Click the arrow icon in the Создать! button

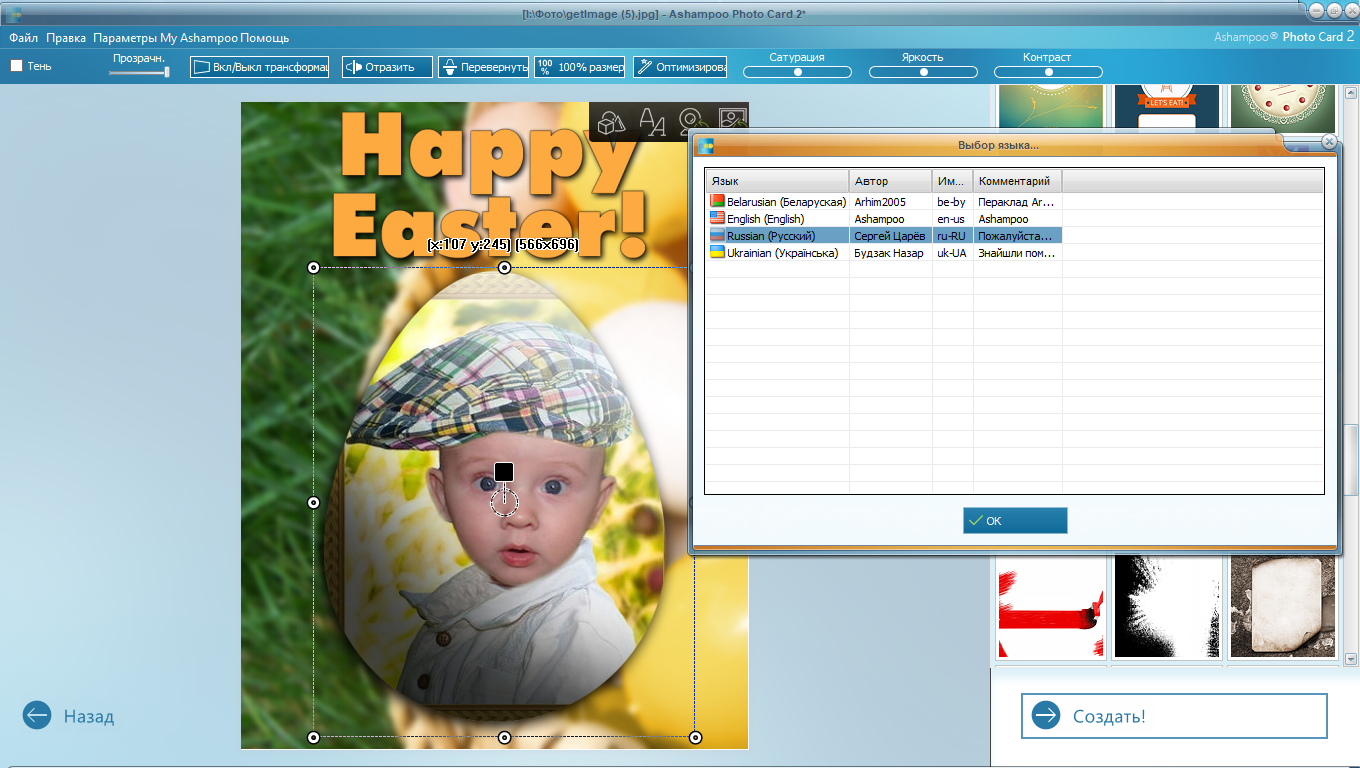1046,715
